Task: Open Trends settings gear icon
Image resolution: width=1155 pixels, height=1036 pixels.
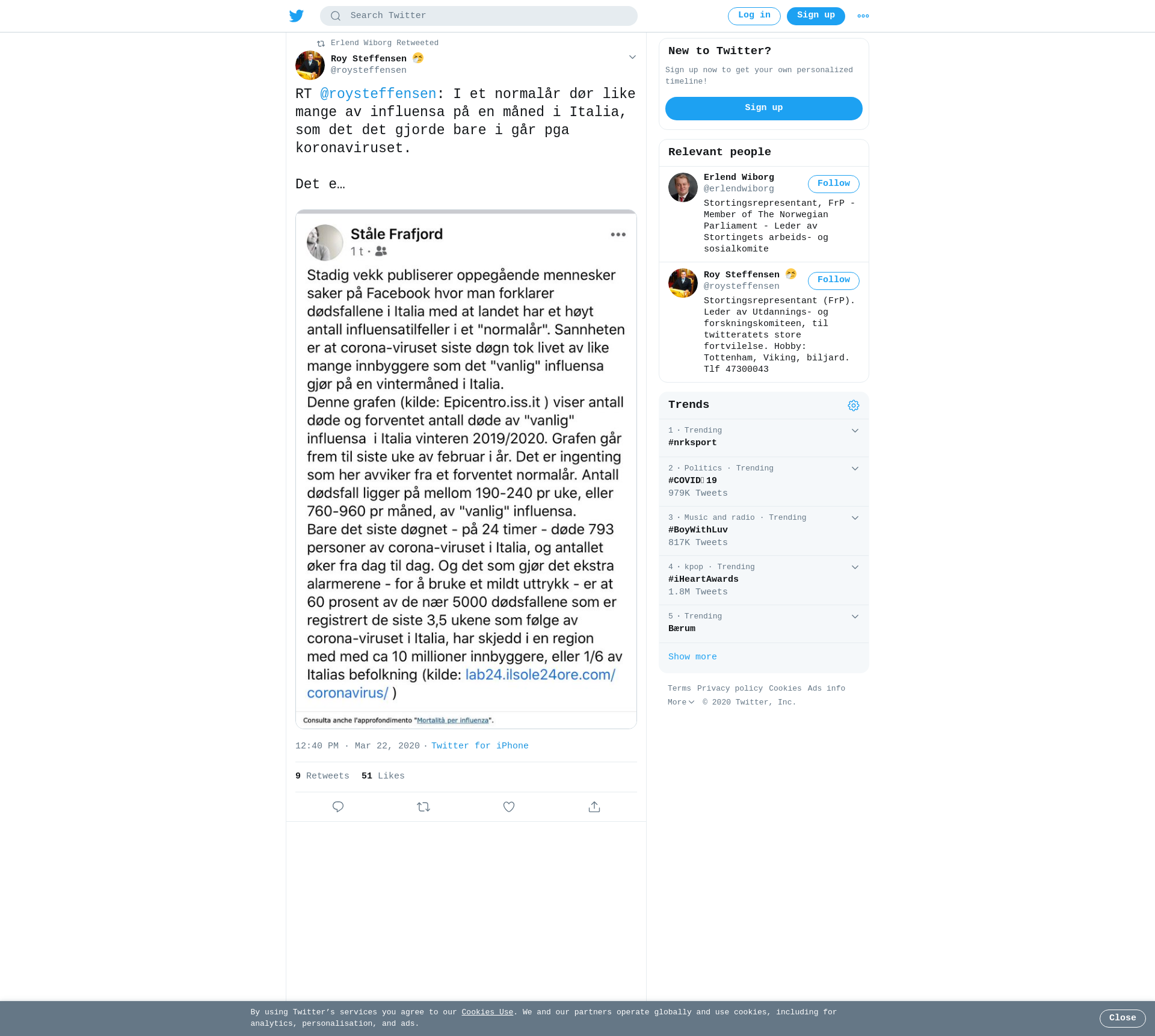Action: (854, 405)
